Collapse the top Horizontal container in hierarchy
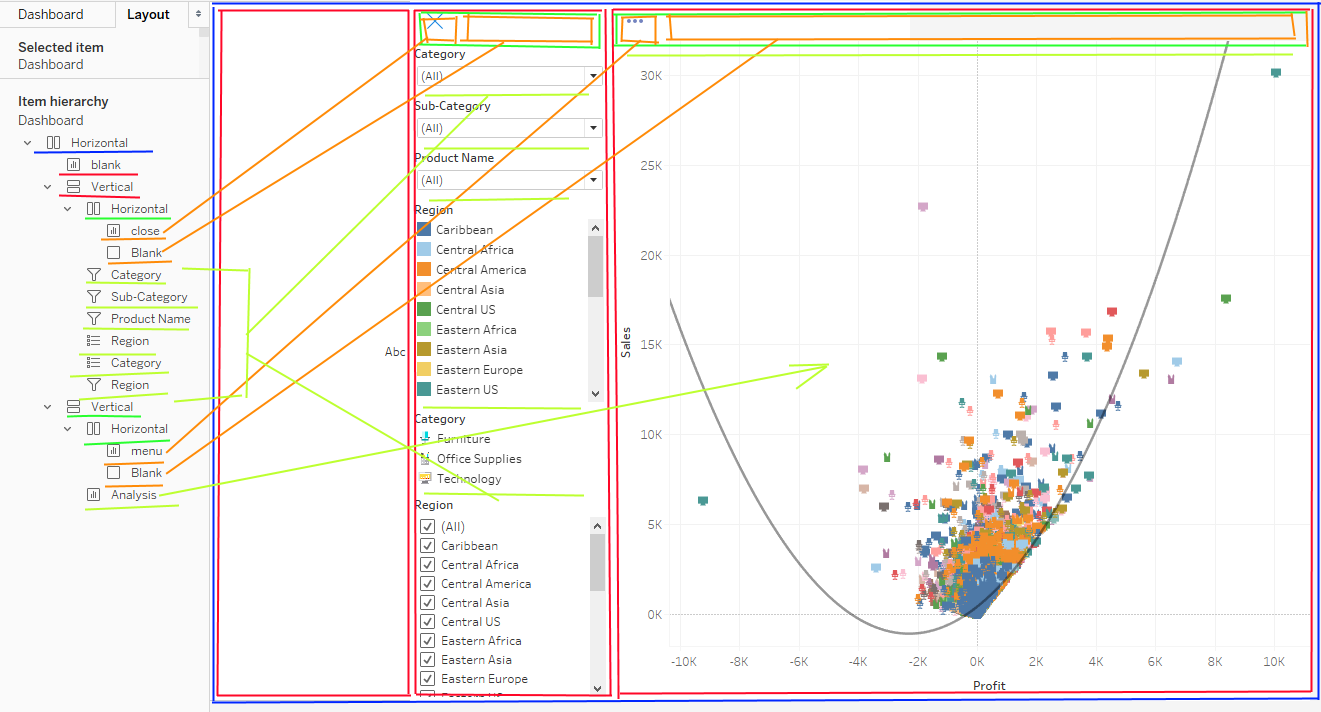The height and width of the screenshot is (712, 1321). pyautogui.click(x=28, y=143)
